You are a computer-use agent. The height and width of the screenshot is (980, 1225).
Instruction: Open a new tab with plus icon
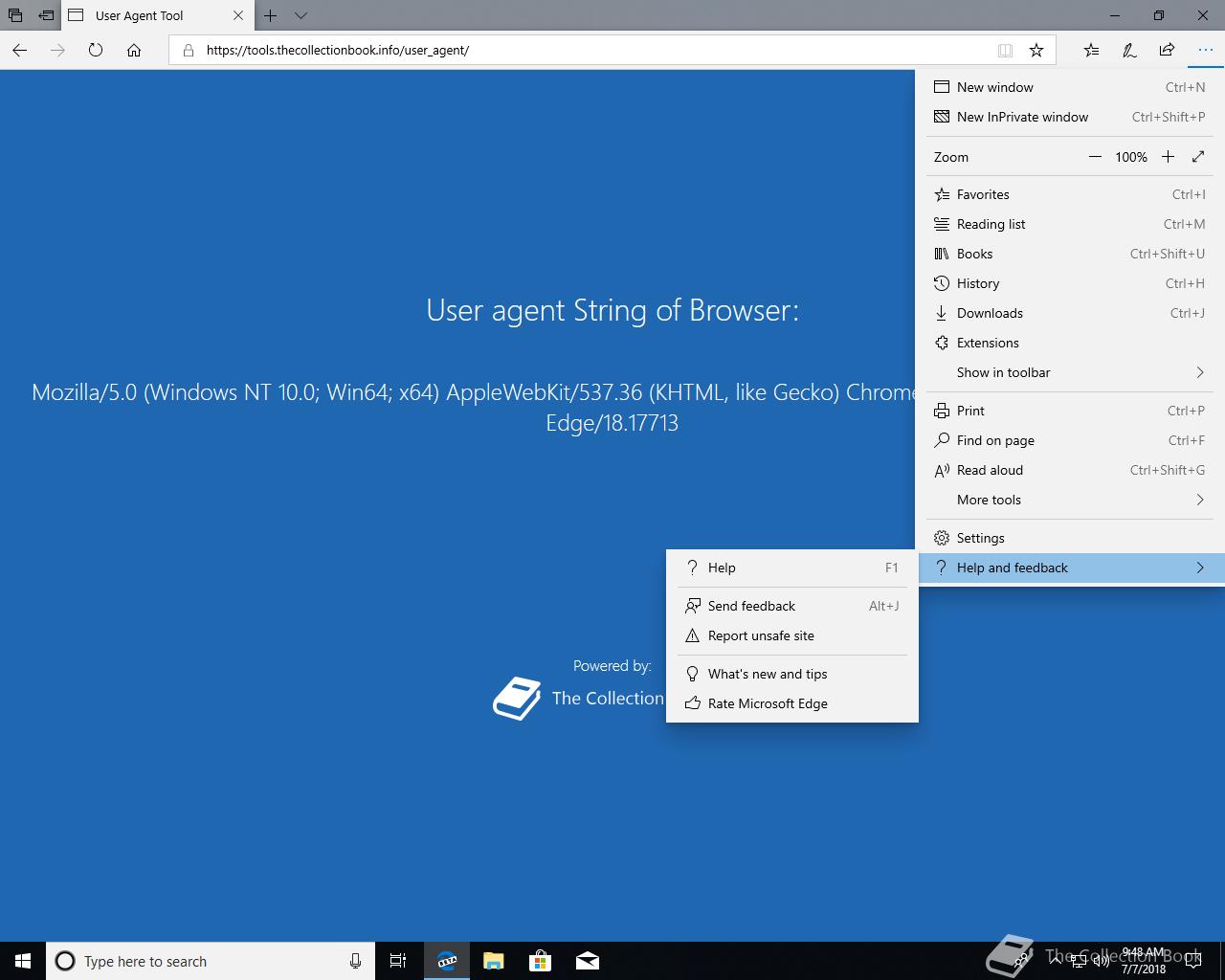[x=271, y=15]
